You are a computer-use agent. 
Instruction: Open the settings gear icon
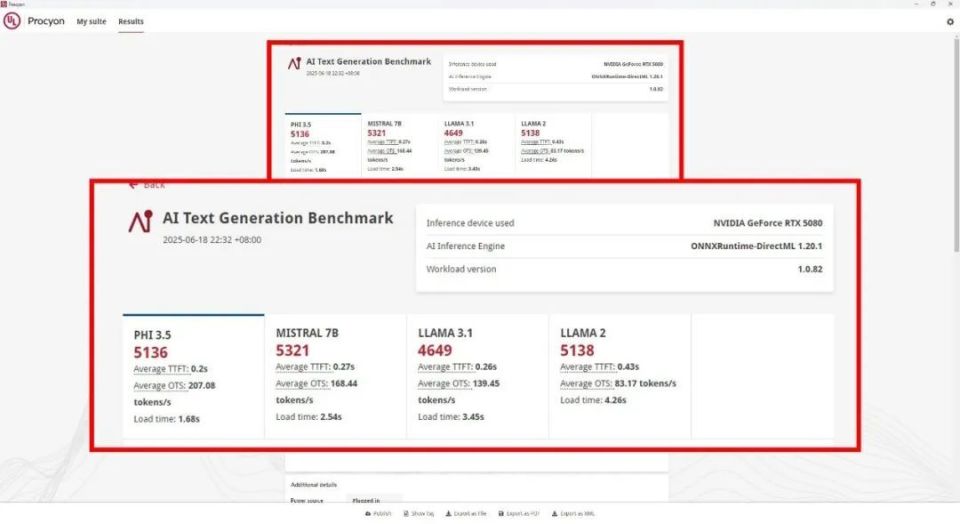click(950, 21)
